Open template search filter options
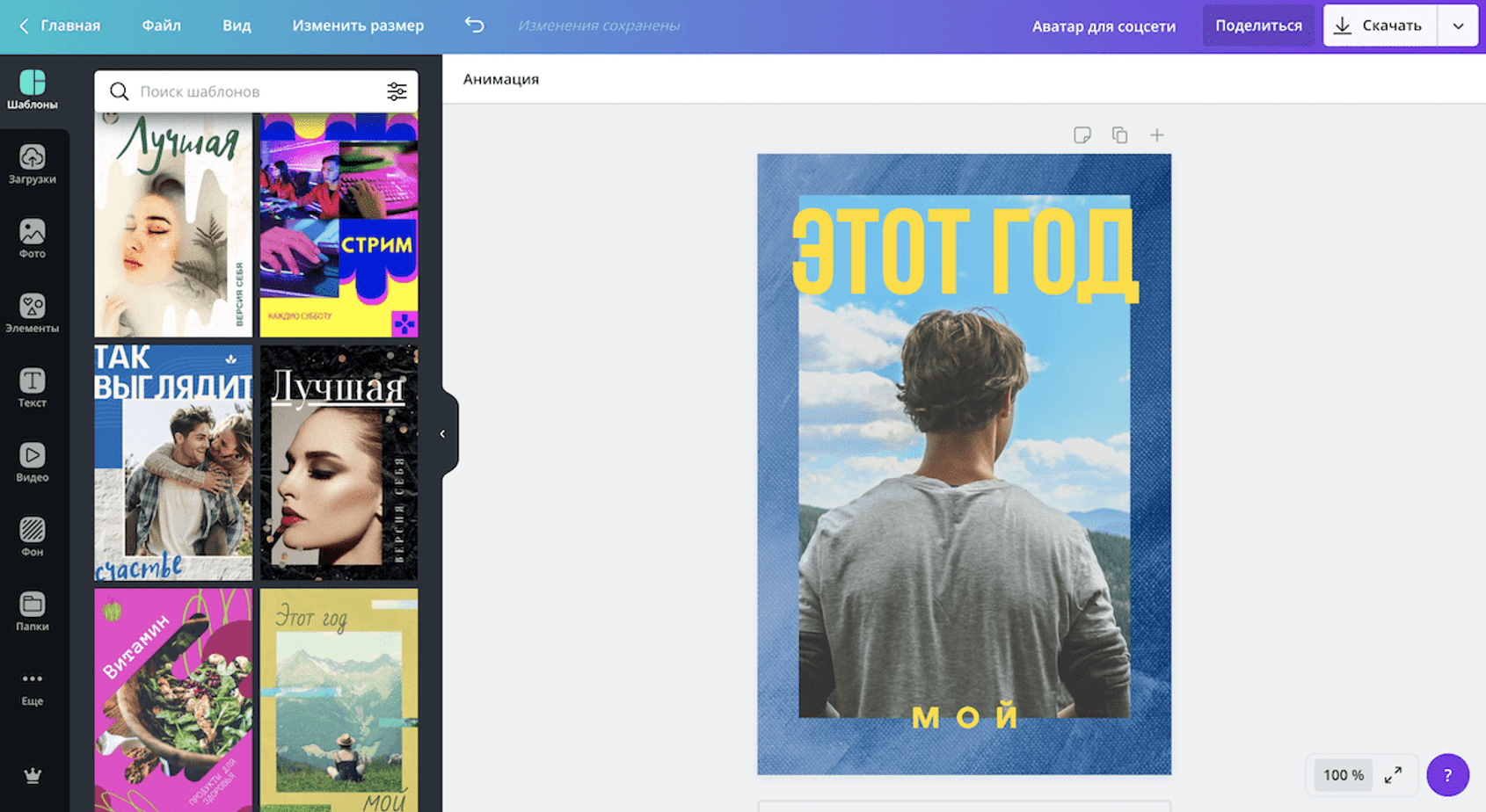1486x812 pixels. pyautogui.click(x=397, y=91)
